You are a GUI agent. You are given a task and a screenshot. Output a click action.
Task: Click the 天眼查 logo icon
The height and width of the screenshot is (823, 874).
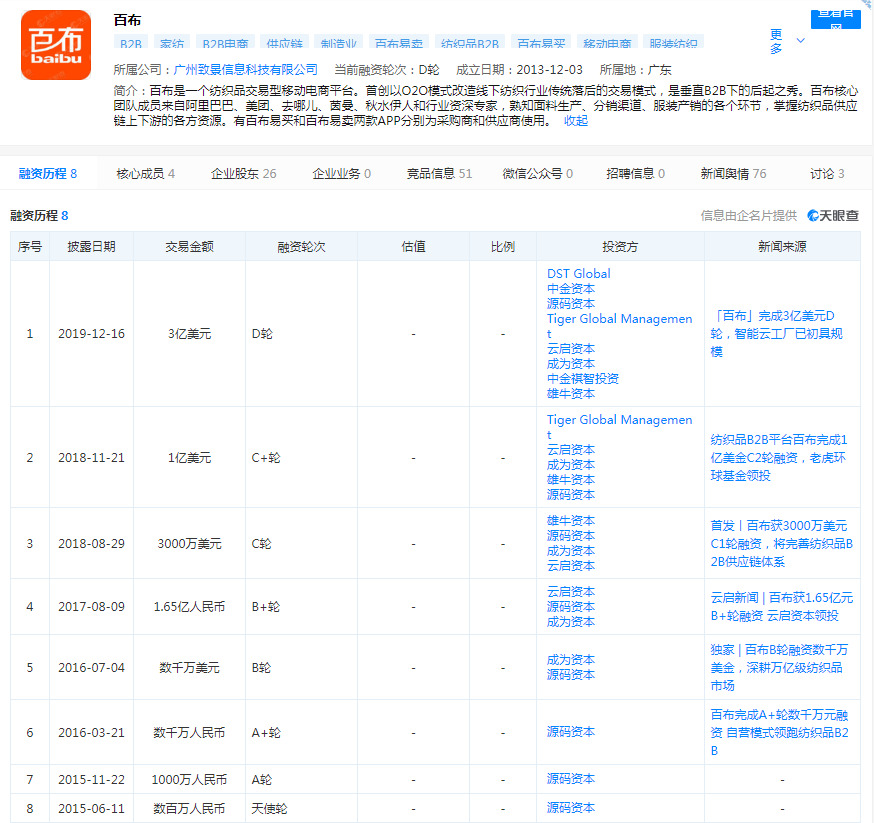coord(833,216)
